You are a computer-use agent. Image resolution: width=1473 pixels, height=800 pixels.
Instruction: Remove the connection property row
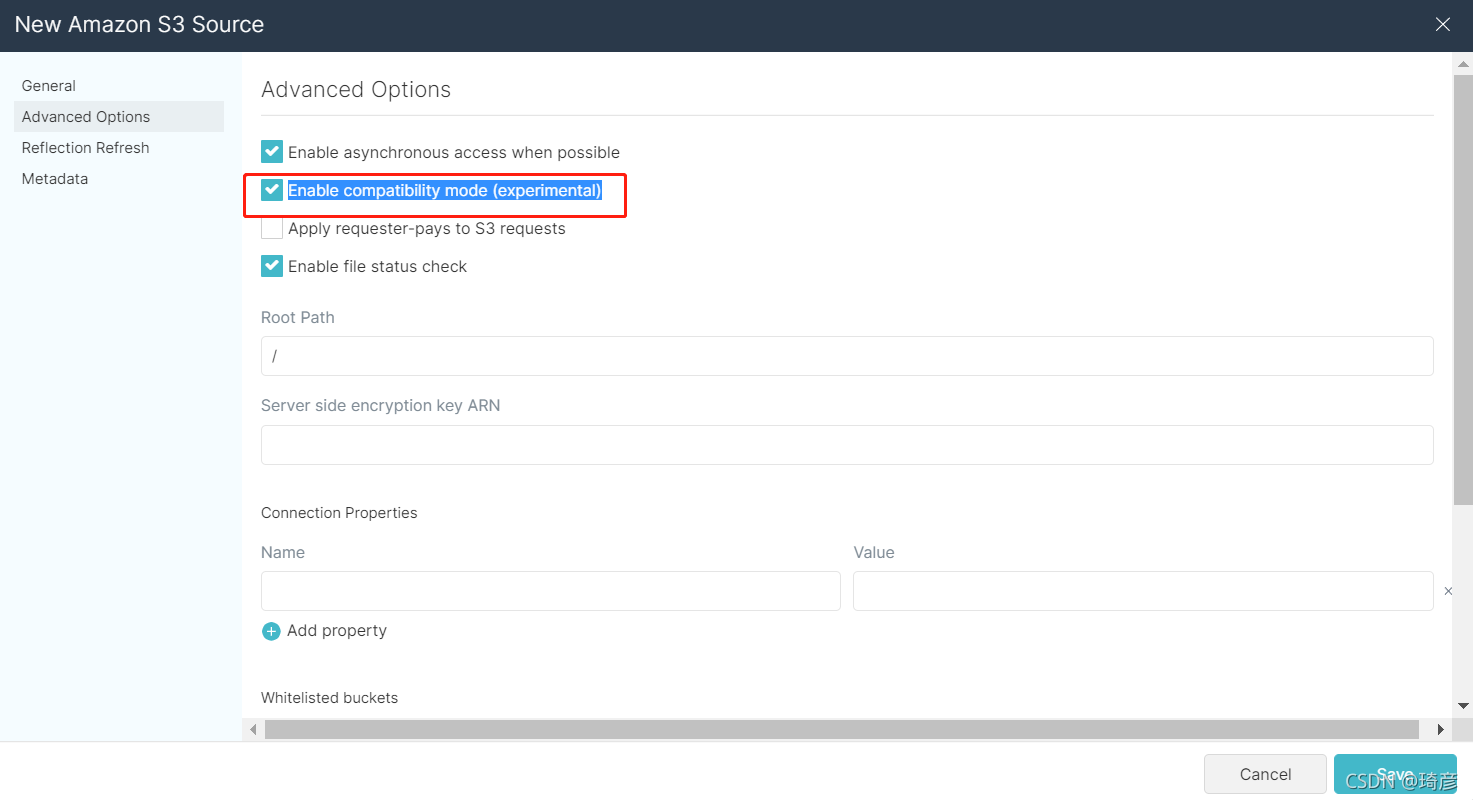click(1447, 592)
